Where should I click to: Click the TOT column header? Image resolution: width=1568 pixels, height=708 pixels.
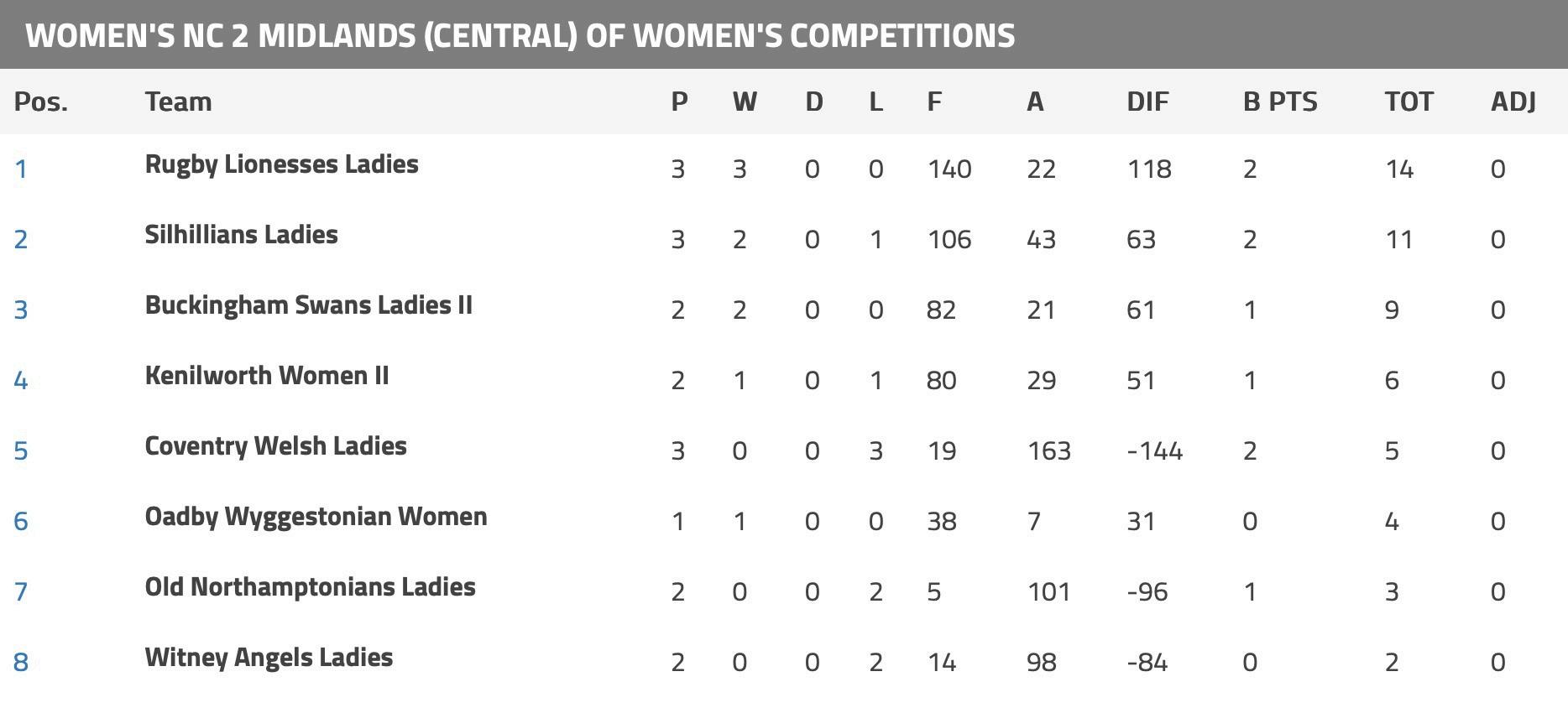click(1409, 102)
